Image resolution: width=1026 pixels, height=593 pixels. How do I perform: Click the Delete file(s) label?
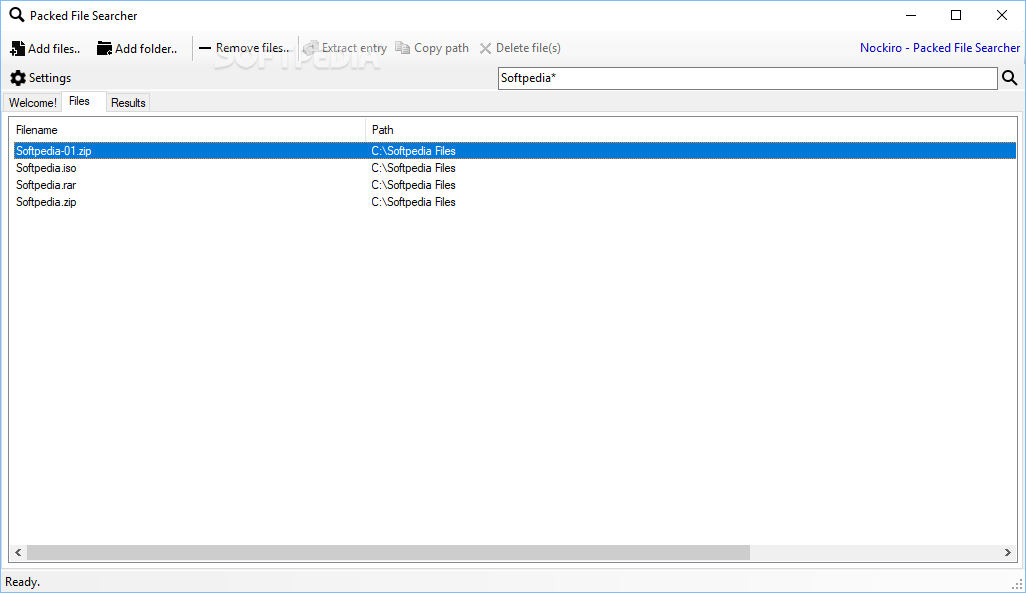pos(528,48)
